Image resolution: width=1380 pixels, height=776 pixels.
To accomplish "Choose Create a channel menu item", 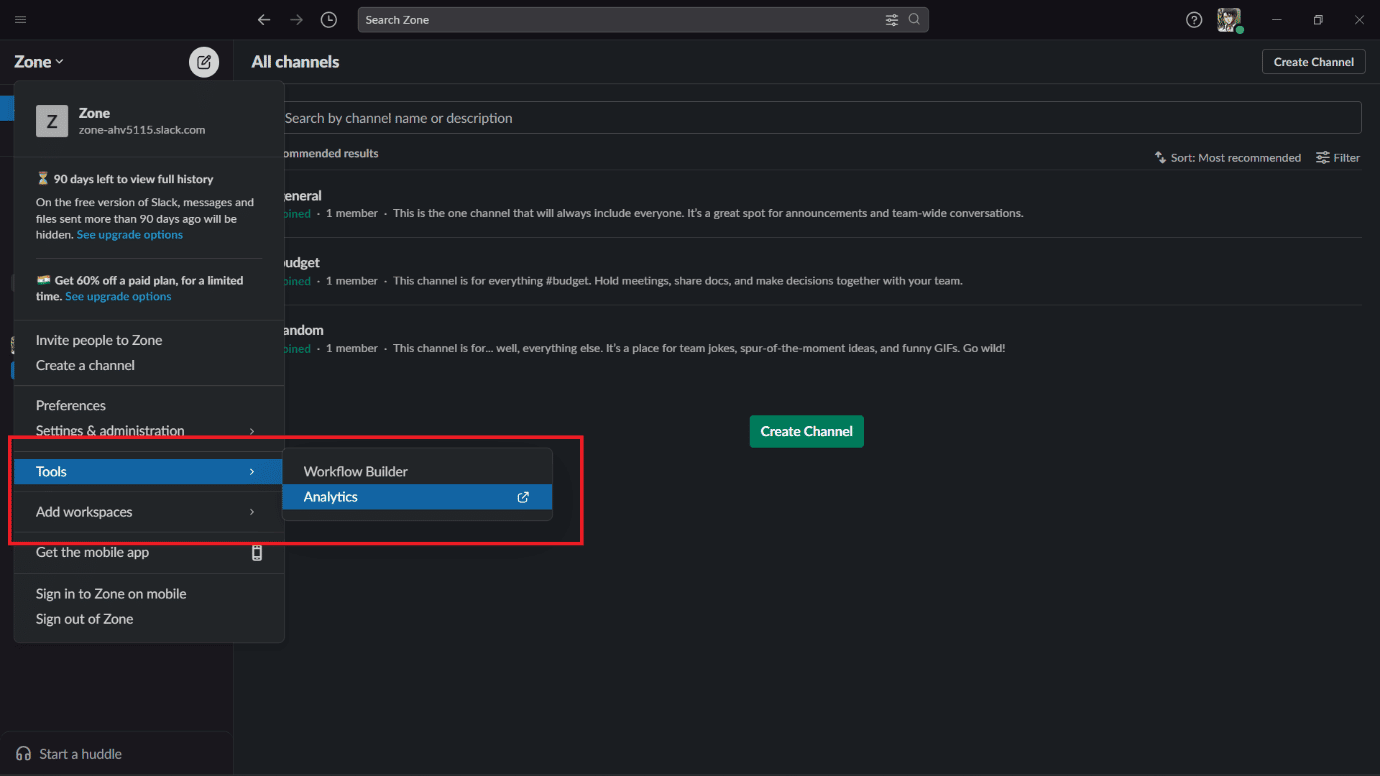I will 149,366.
